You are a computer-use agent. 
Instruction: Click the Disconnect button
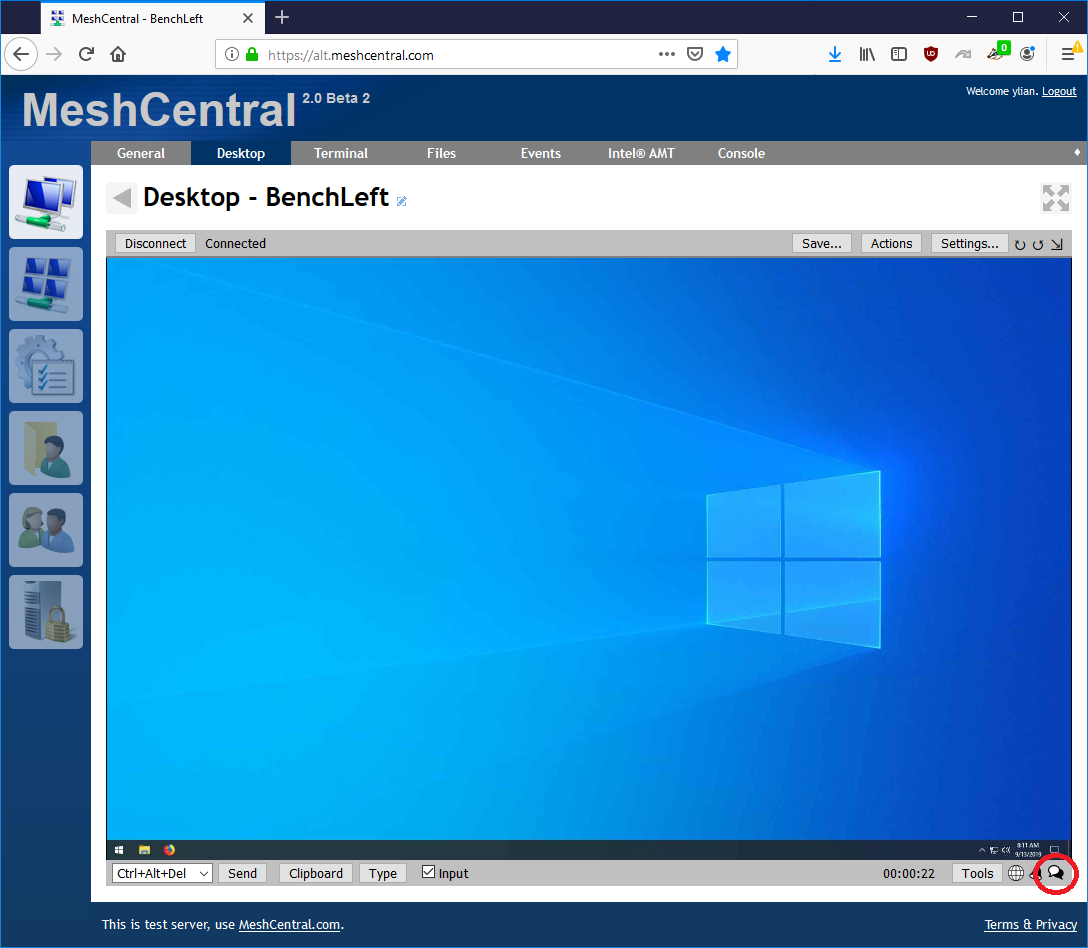coord(155,244)
